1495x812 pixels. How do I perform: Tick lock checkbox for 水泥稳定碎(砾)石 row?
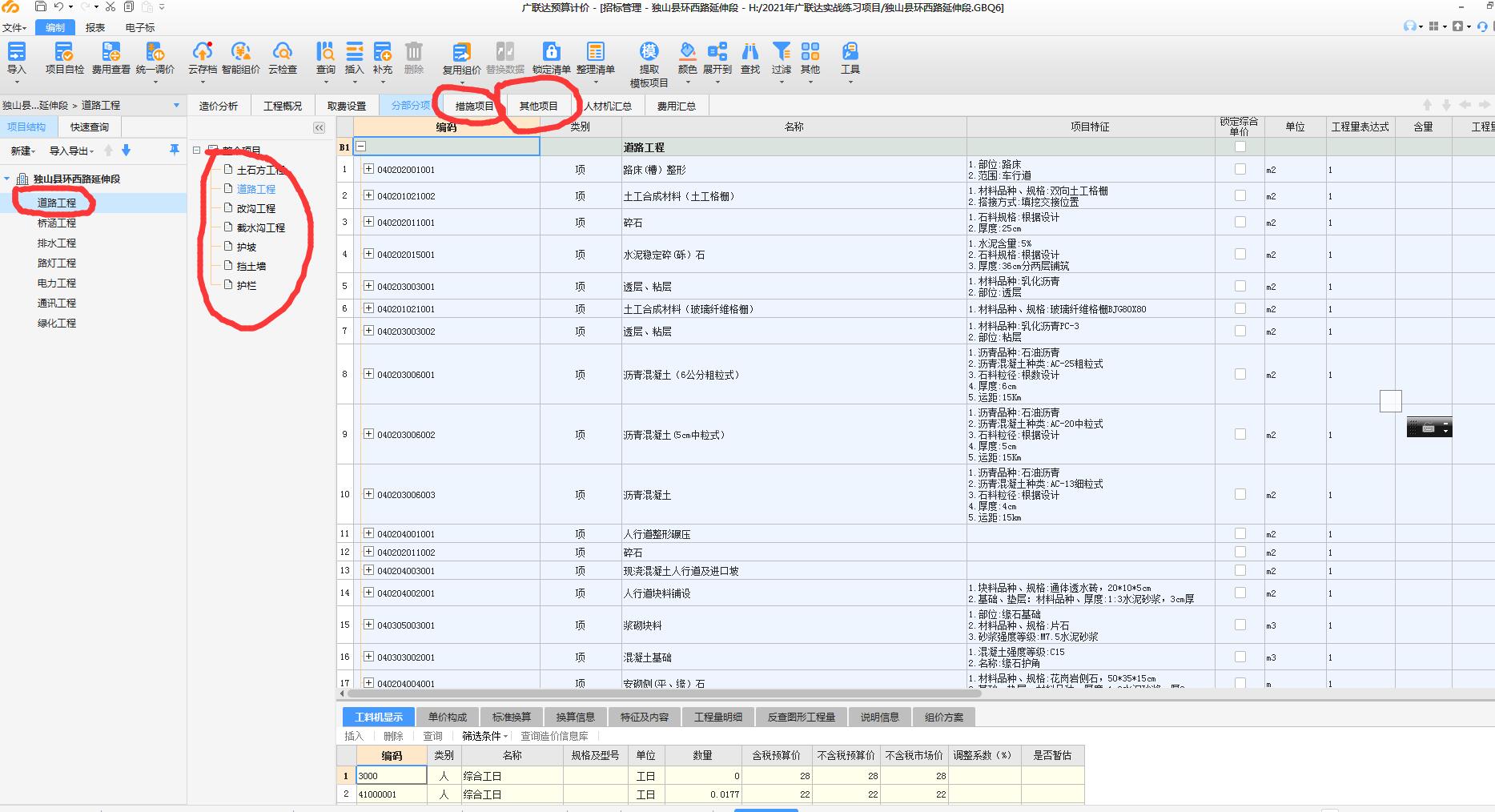[x=1240, y=254]
